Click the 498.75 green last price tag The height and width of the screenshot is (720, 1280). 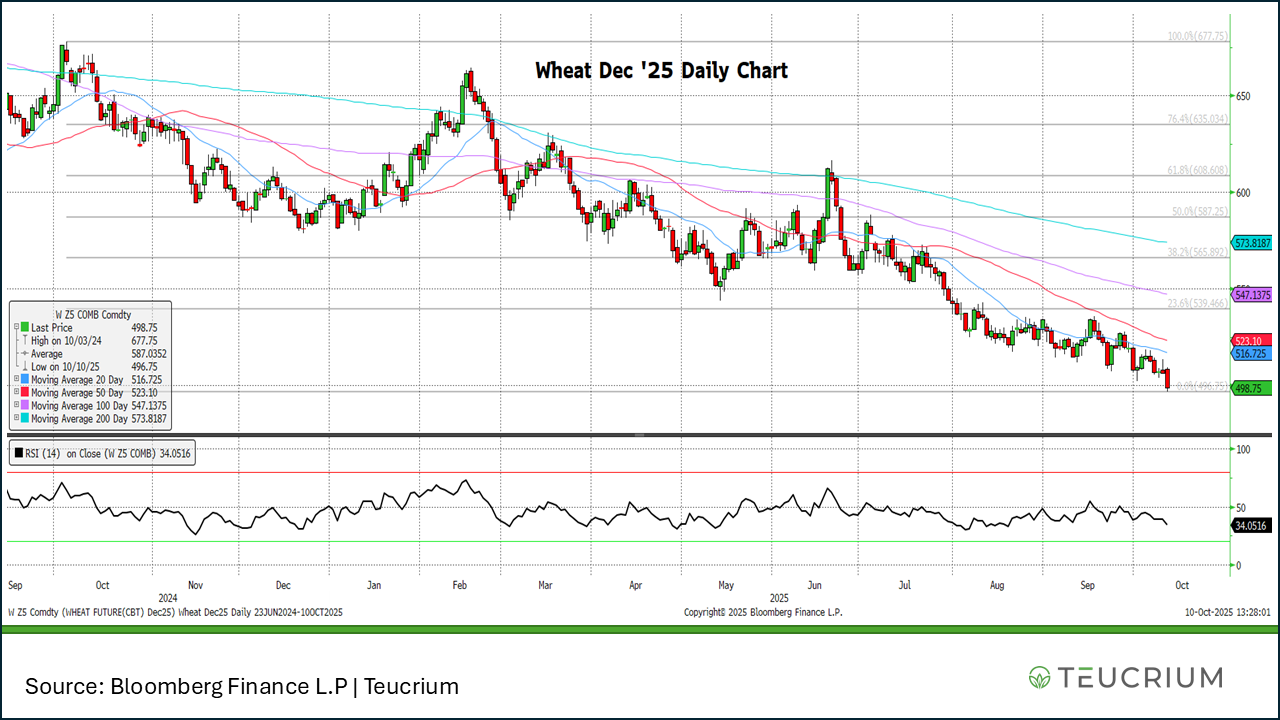(x=1252, y=389)
